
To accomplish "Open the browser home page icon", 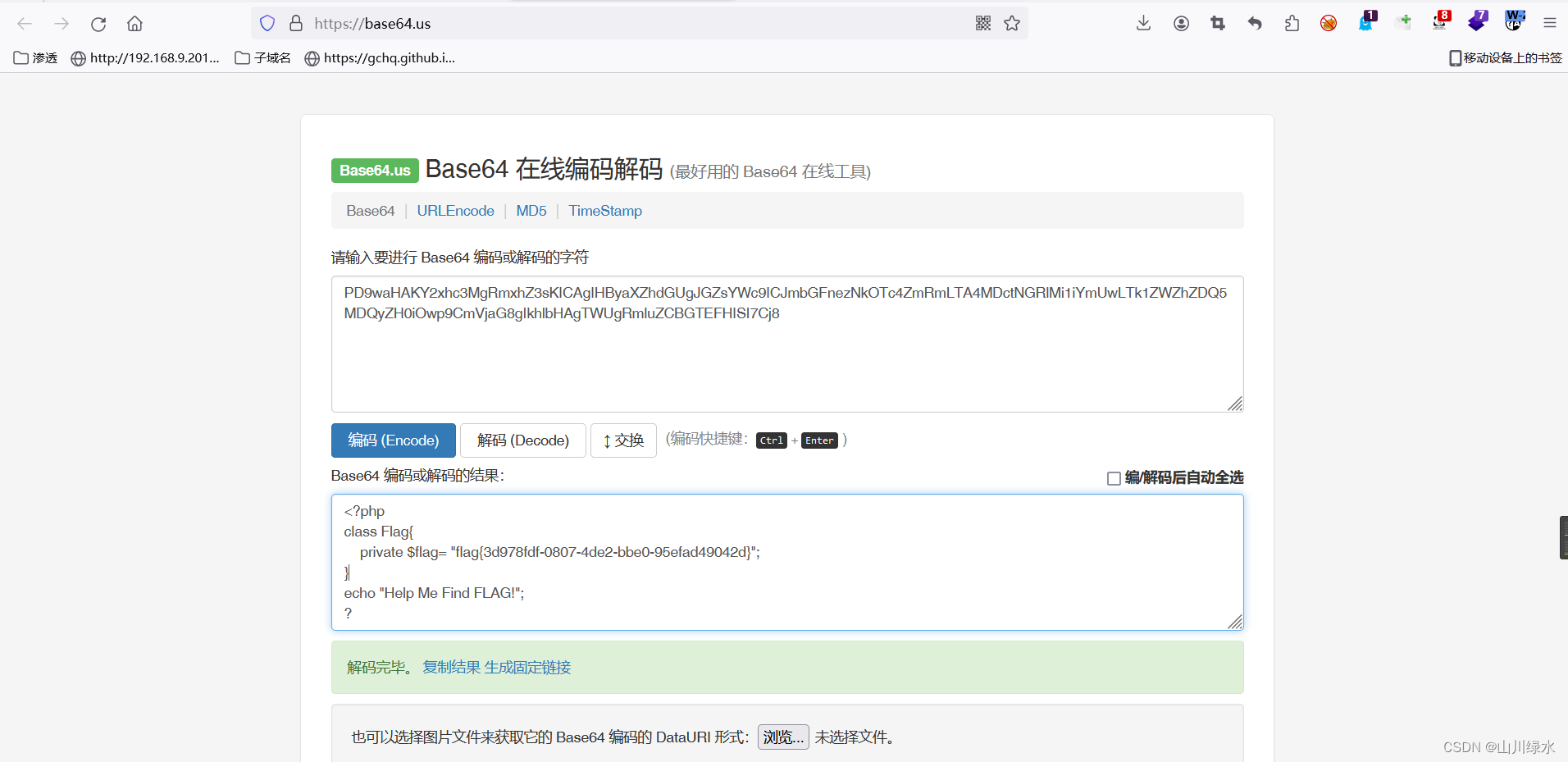I will pyautogui.click(x=134, y=24).
